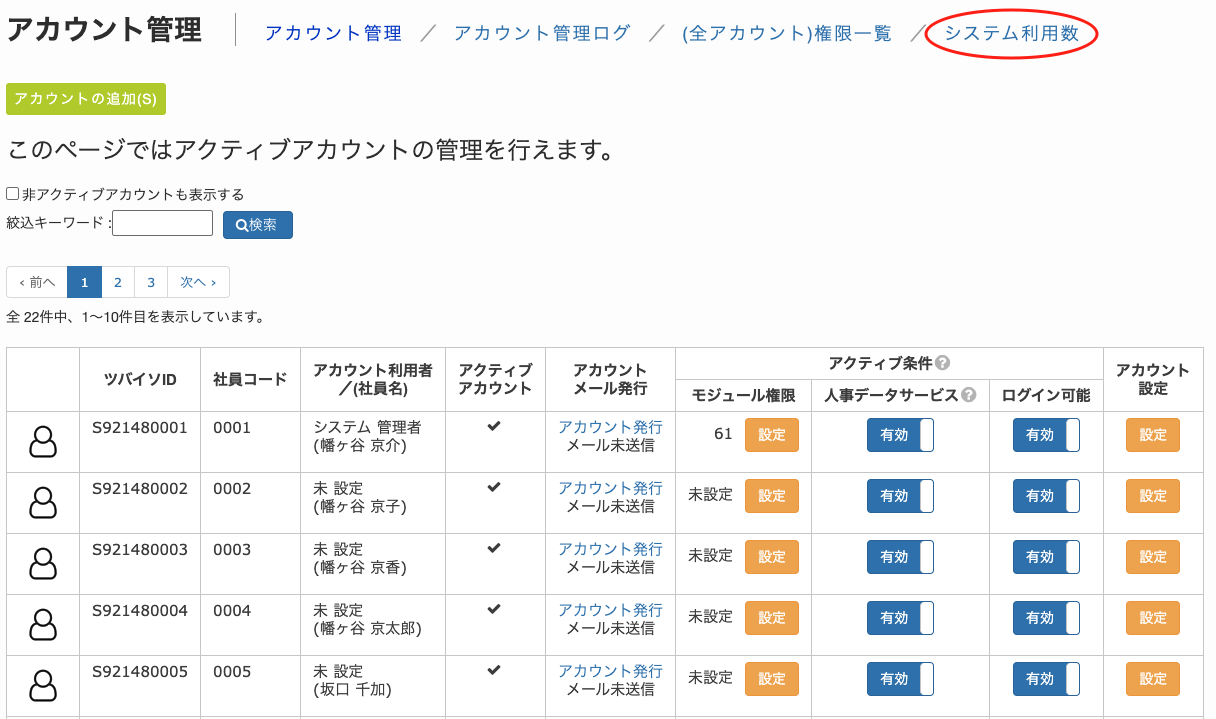Click アカウント発行 link for employee 0003
The image size is (1216, 719).
click(610, 549)
